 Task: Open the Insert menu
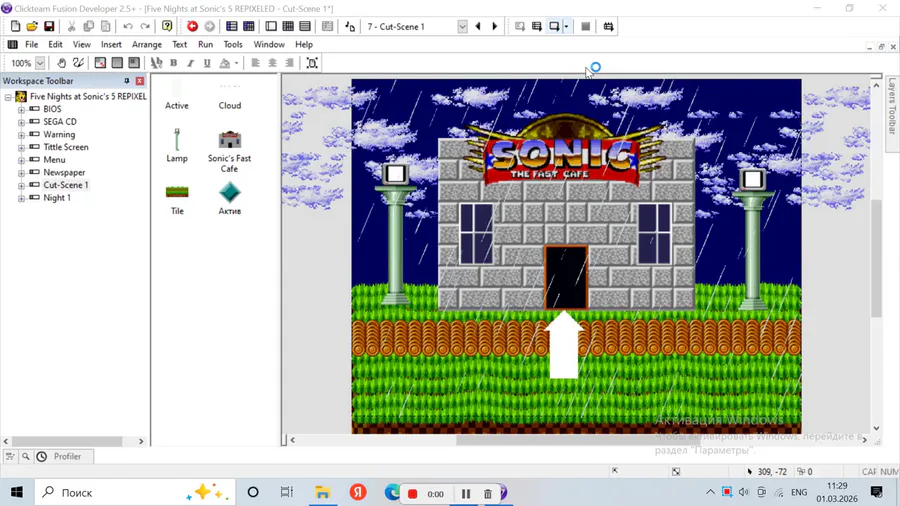(111, 44)
